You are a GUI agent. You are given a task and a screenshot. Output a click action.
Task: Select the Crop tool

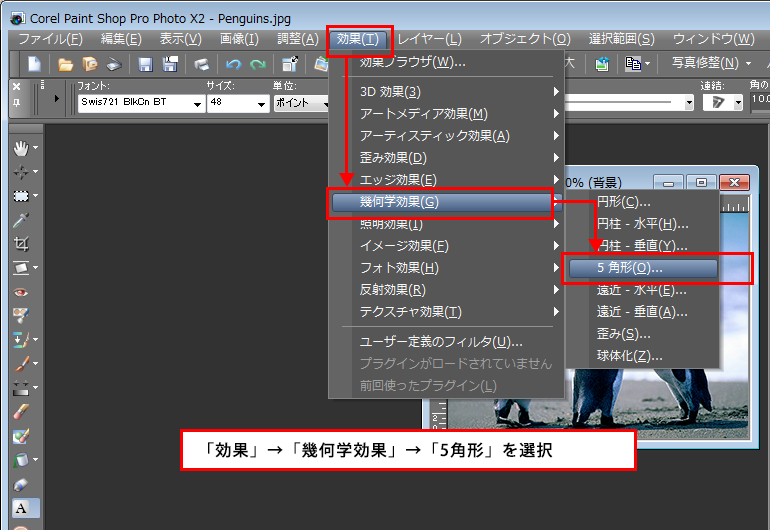(x=21, y=244)
